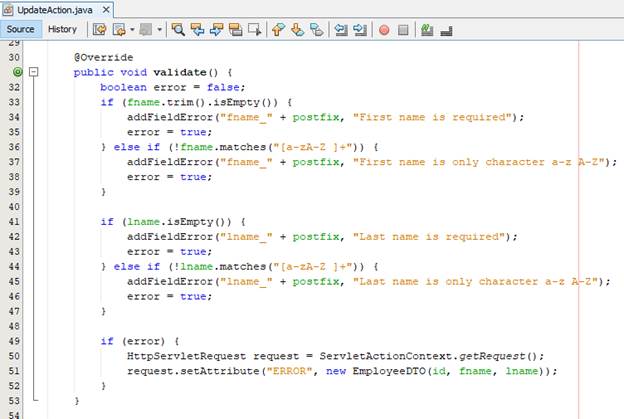Click the EmployeeDTO constructor call
This screenshot has width=624, height=419.
point(448,371)
